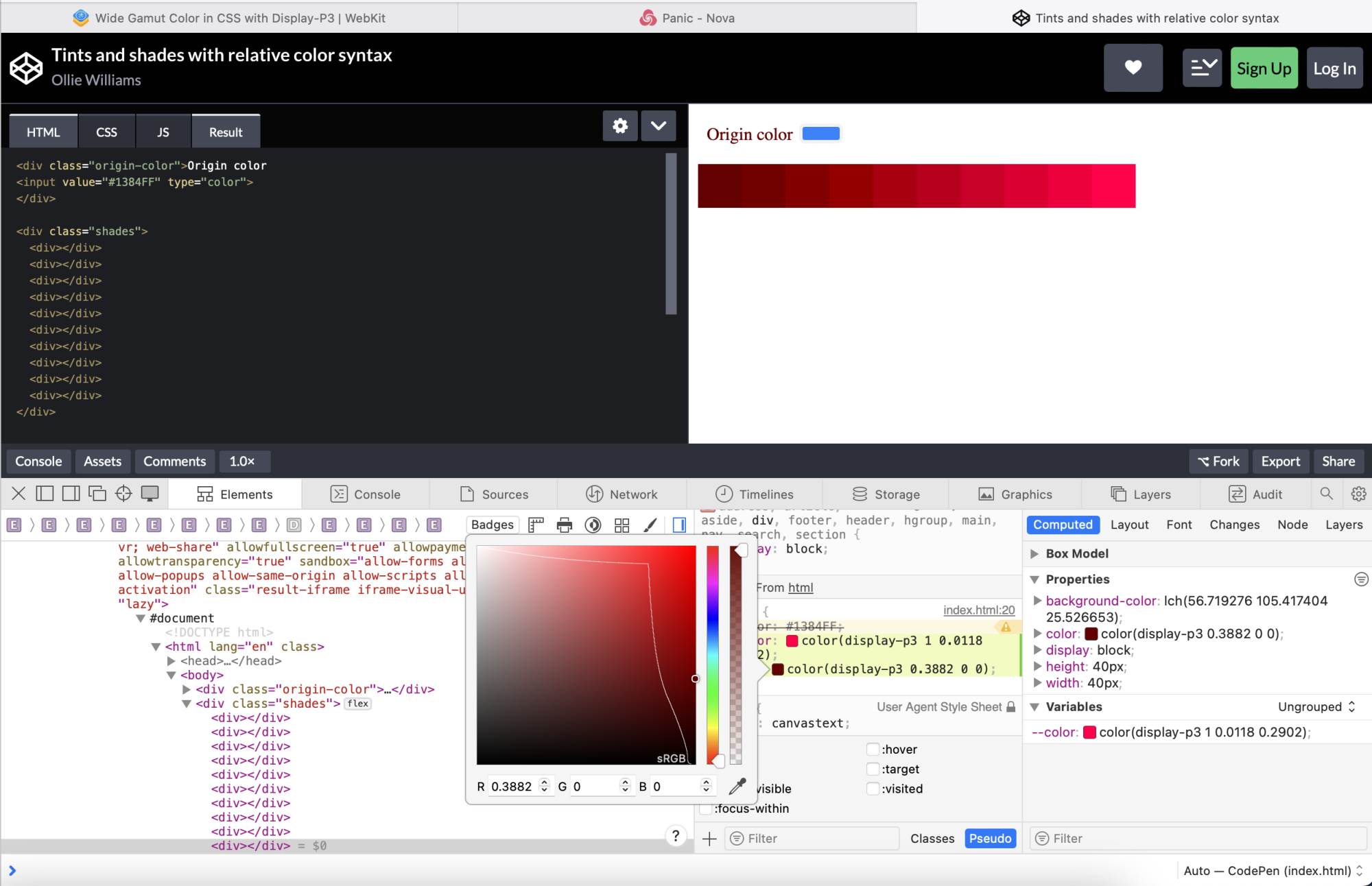Enable the :target pseudo-class checkbox
Screen dimensions: 1372x886
pos(873,769)
